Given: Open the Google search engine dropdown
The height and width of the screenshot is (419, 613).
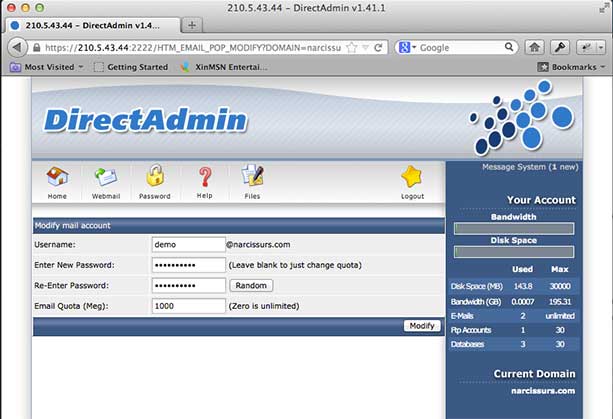Looking at the screenshot, I should coord(407,48).
